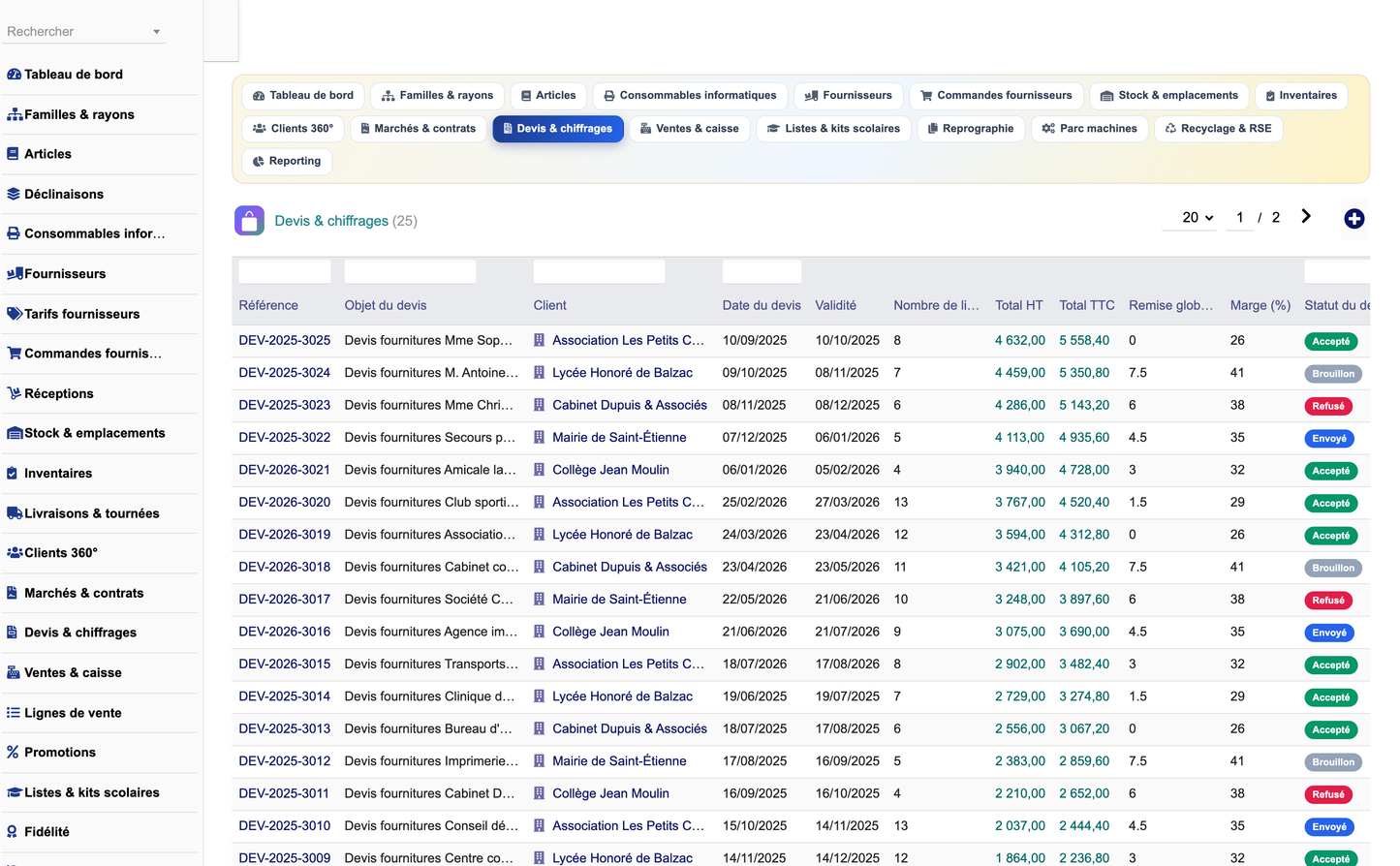Click Devis fournitures Imprimerie object cell
Image resolution: width=1400 pixels, height=866 pixels.
[432, 761]
